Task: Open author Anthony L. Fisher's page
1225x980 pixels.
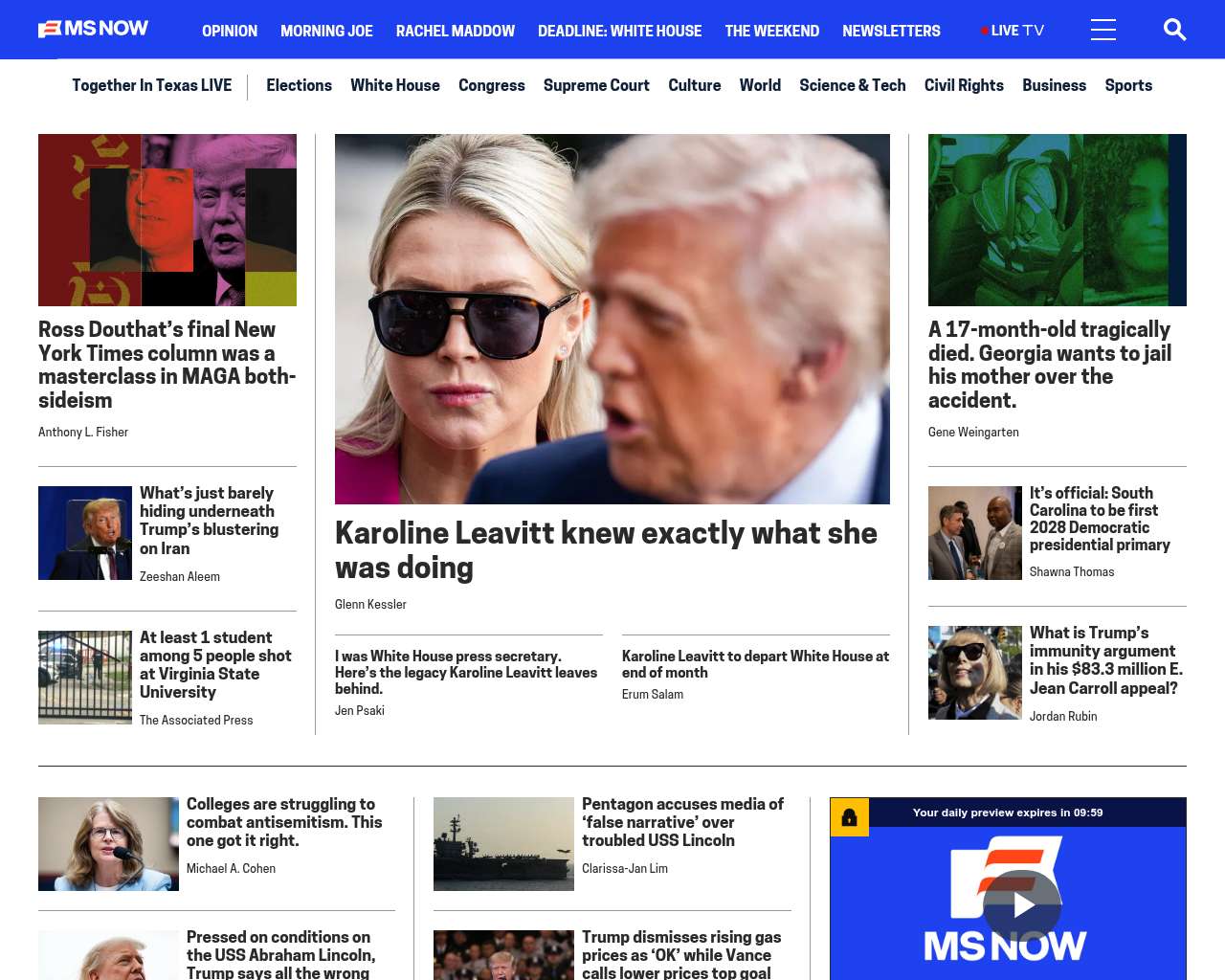Action: point(83,433)
